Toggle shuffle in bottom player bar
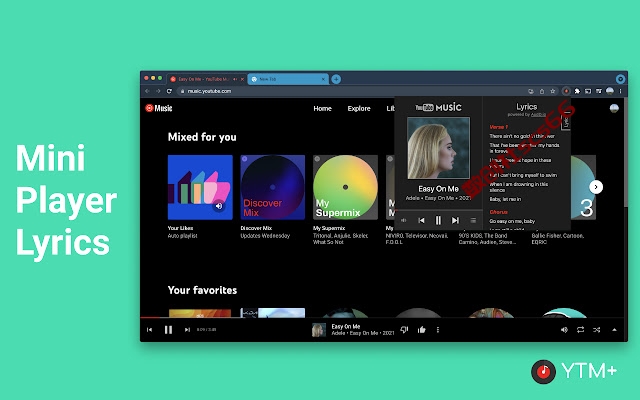The image size is (640, 400). 596,330
